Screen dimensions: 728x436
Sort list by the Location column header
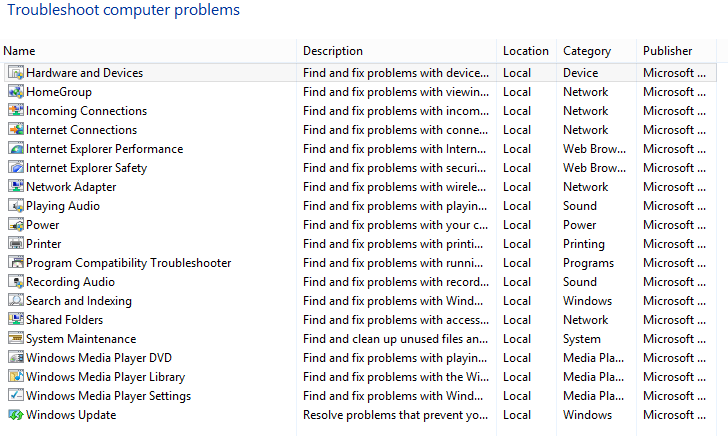tap(526, 51)
